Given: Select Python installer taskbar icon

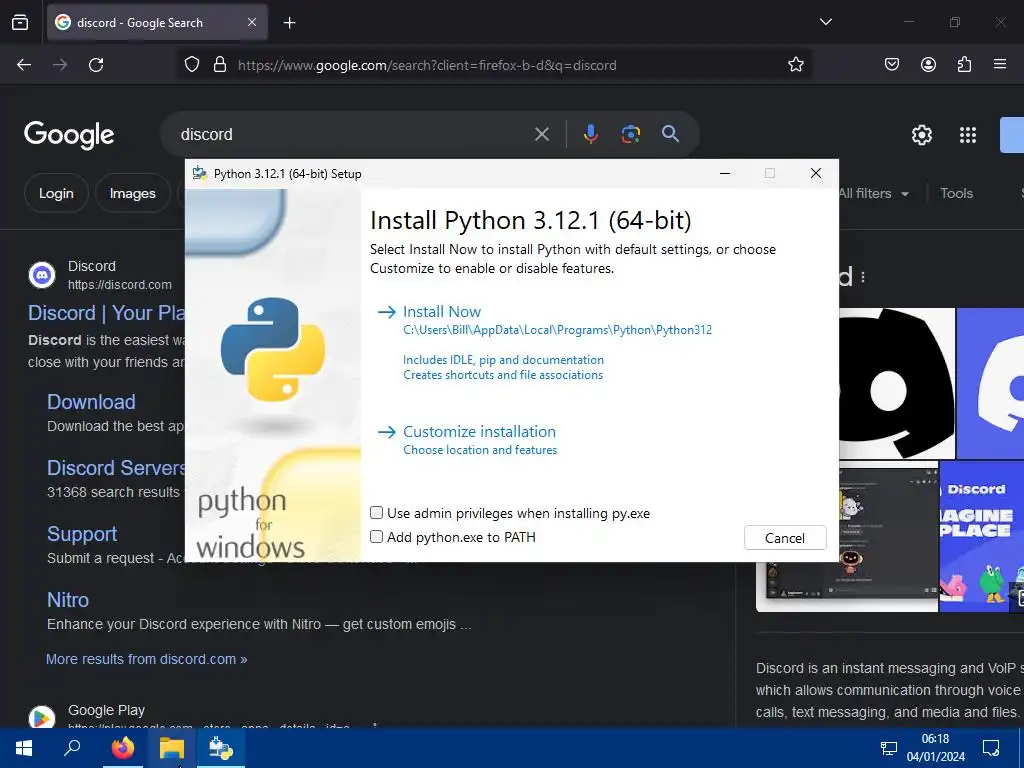Looking at the screenshot, I should coord(221,748).
